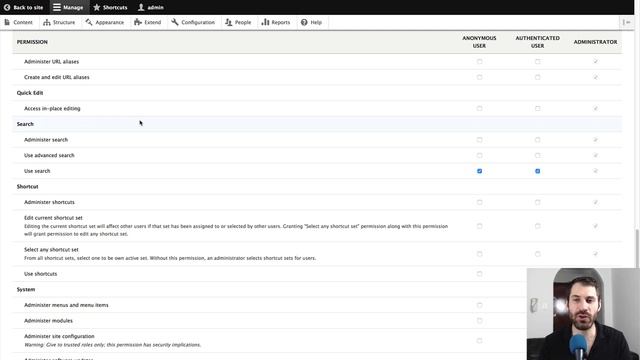Viewport: 640px width, 360px height.
Task: Click the Search section heading
Action: 25,124
